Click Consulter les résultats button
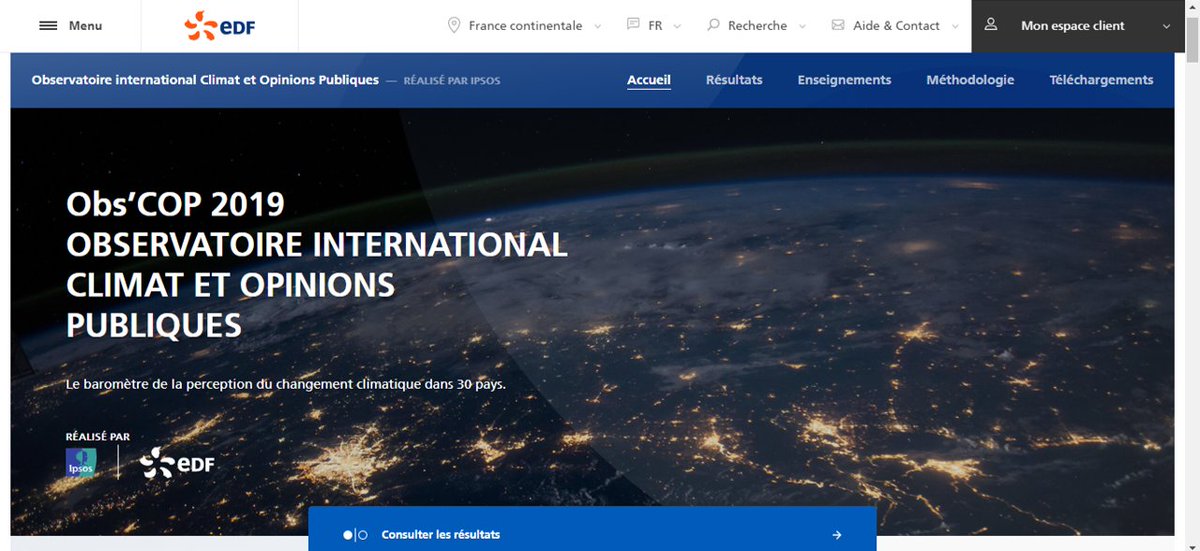The image size is (1200, 551). pyautogui.click(x=592, y=529)
